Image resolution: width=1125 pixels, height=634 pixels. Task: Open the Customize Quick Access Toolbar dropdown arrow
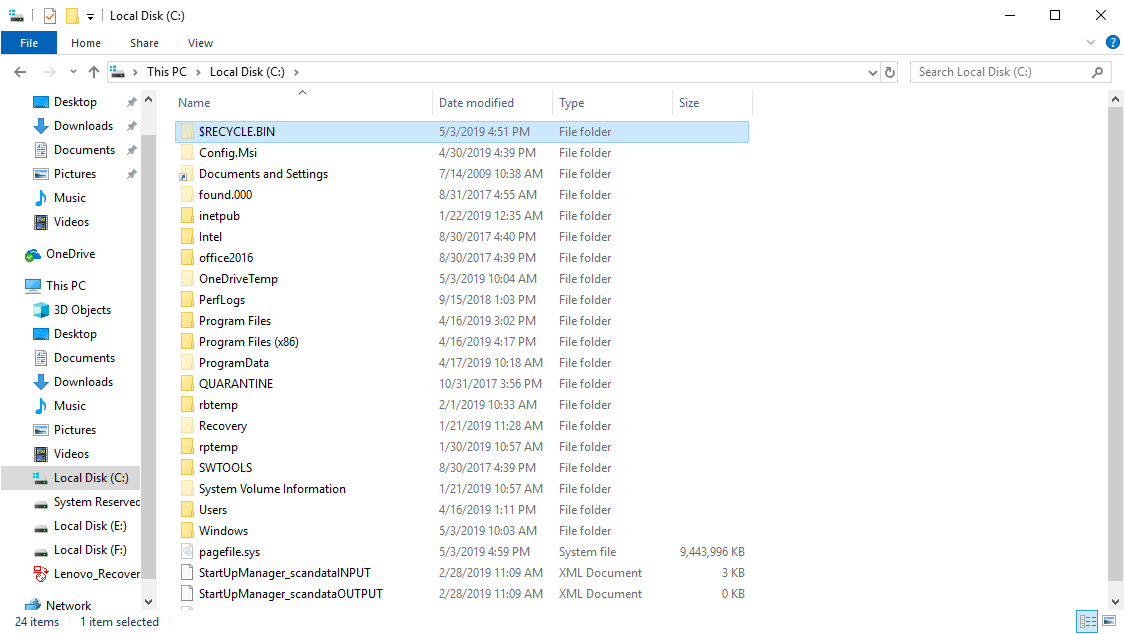point(90,16)
